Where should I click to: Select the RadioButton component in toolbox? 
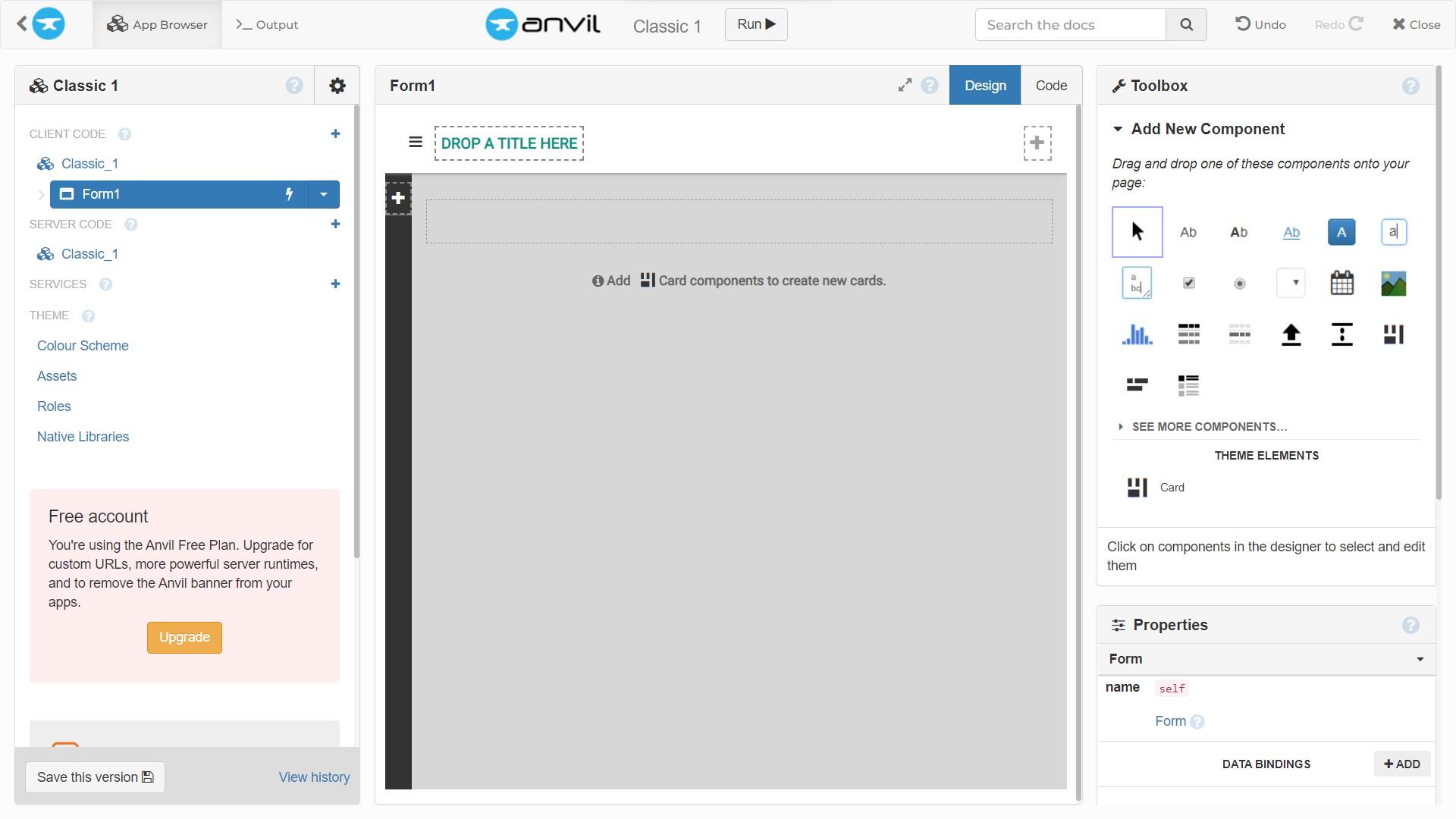click(1239, 283)
